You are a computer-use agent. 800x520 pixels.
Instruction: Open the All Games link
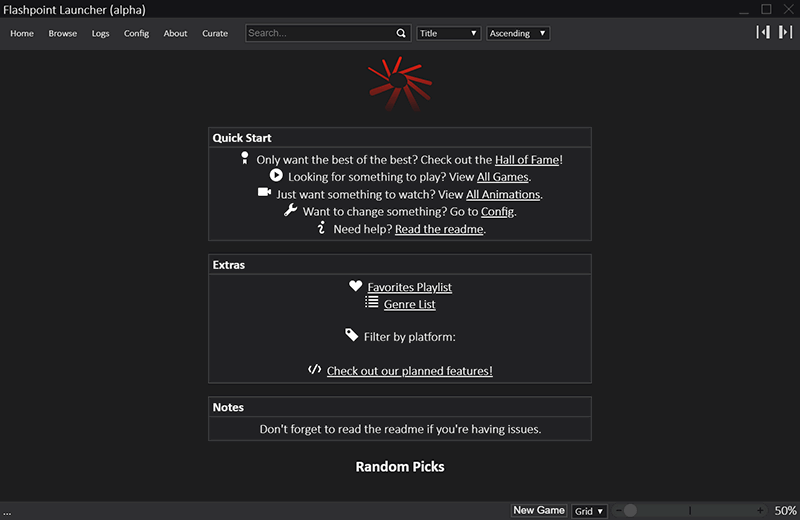503,177
